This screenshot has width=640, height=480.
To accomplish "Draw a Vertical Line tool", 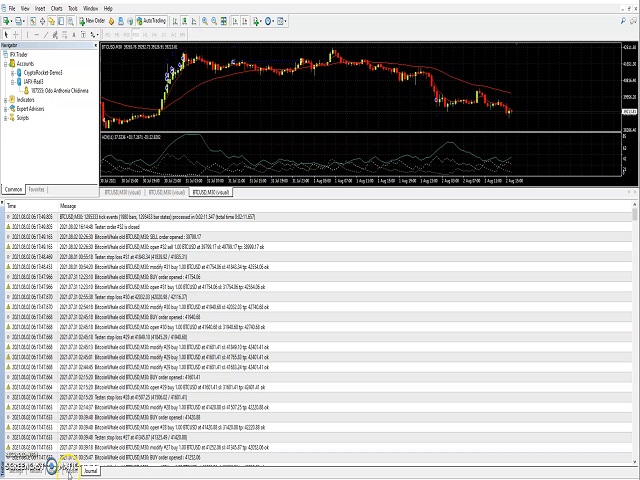I will tap(27, 35).
